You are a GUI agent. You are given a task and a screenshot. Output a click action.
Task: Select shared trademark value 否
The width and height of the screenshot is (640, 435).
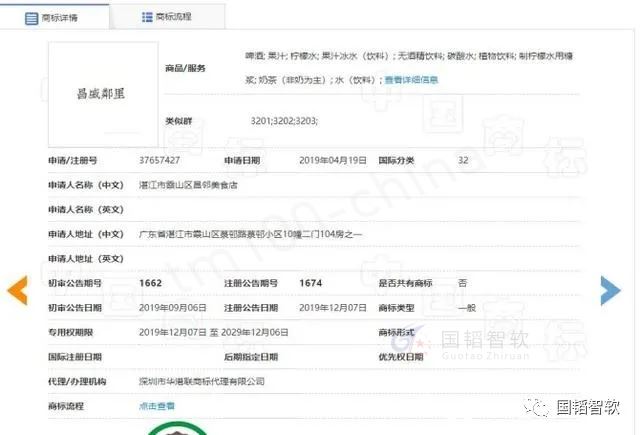point(462,283)
